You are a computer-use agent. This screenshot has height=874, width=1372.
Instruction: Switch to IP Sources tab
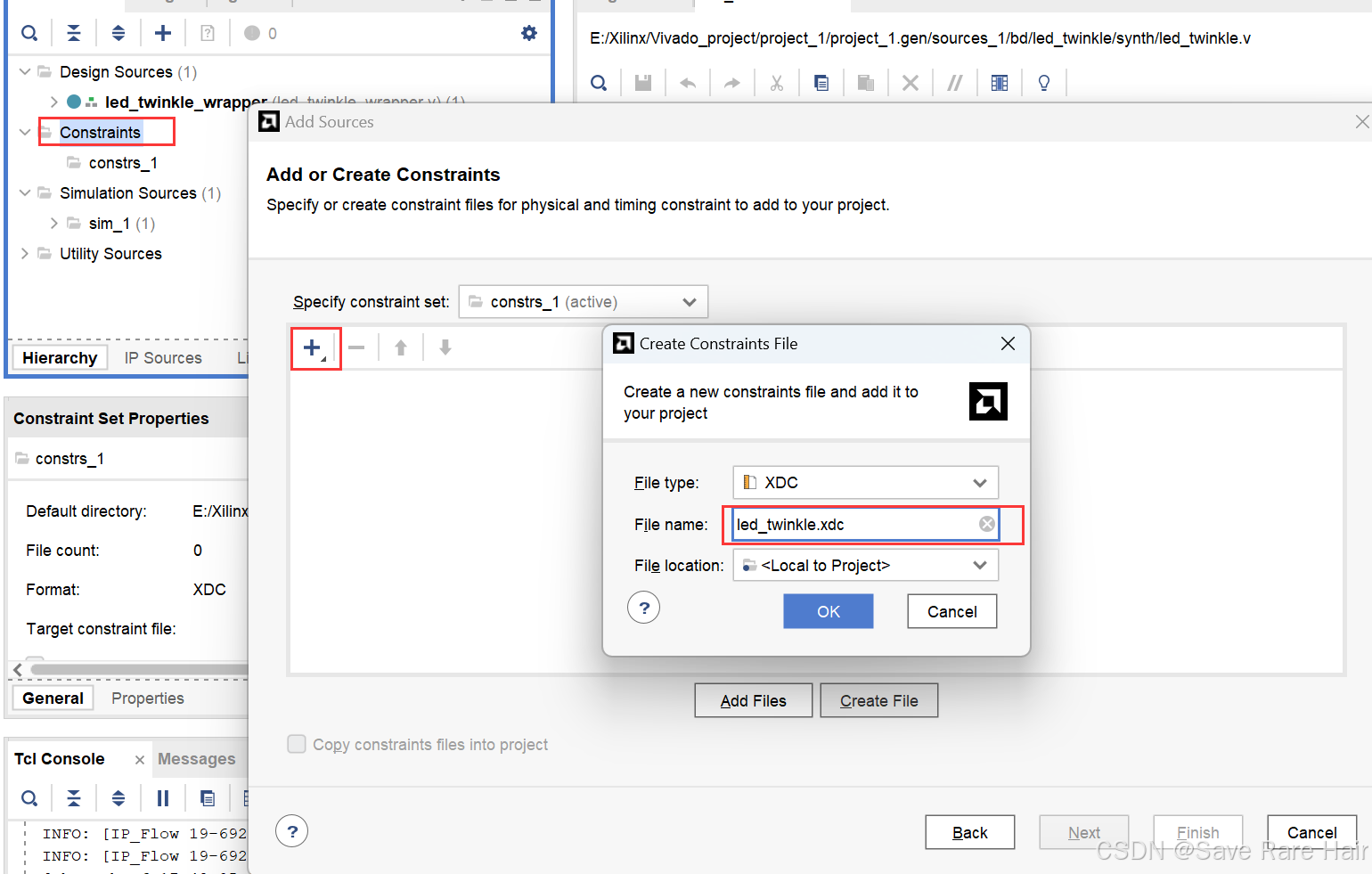pos(163,357)
